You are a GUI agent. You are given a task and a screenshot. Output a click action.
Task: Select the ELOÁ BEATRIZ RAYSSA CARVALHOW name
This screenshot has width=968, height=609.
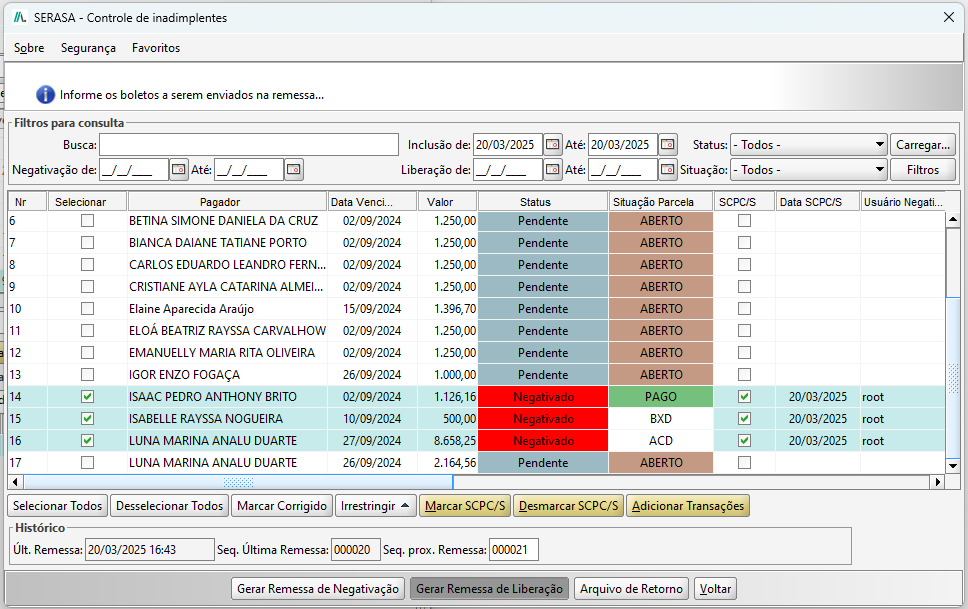point(227,330)
